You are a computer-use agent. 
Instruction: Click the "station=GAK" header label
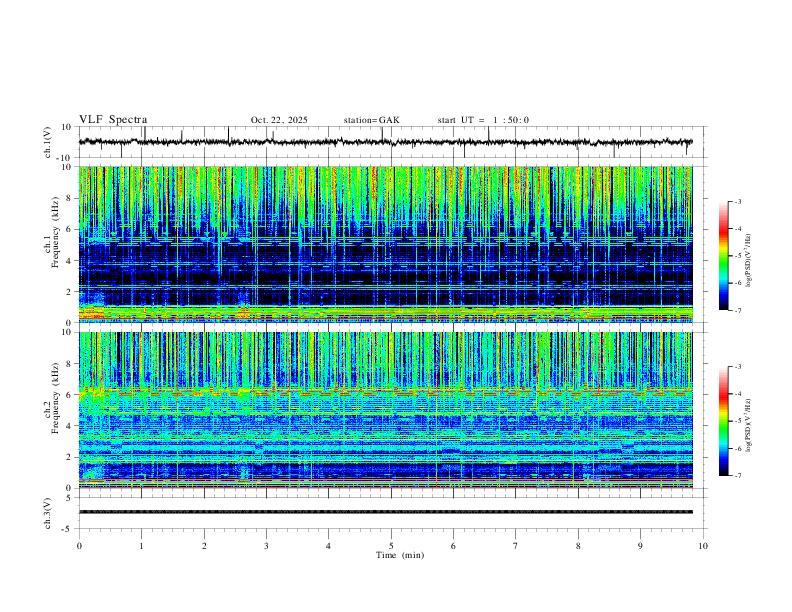coord(371,120)
